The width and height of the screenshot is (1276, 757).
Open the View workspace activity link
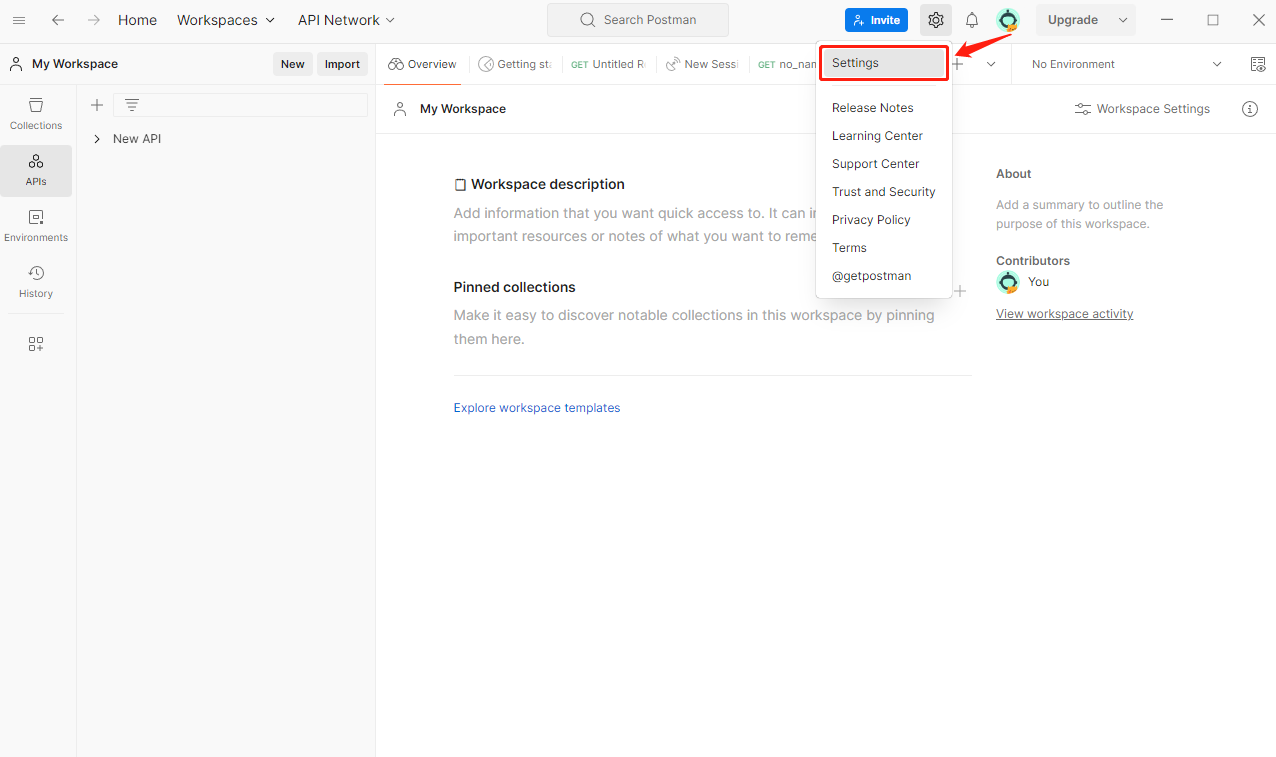1064,314
